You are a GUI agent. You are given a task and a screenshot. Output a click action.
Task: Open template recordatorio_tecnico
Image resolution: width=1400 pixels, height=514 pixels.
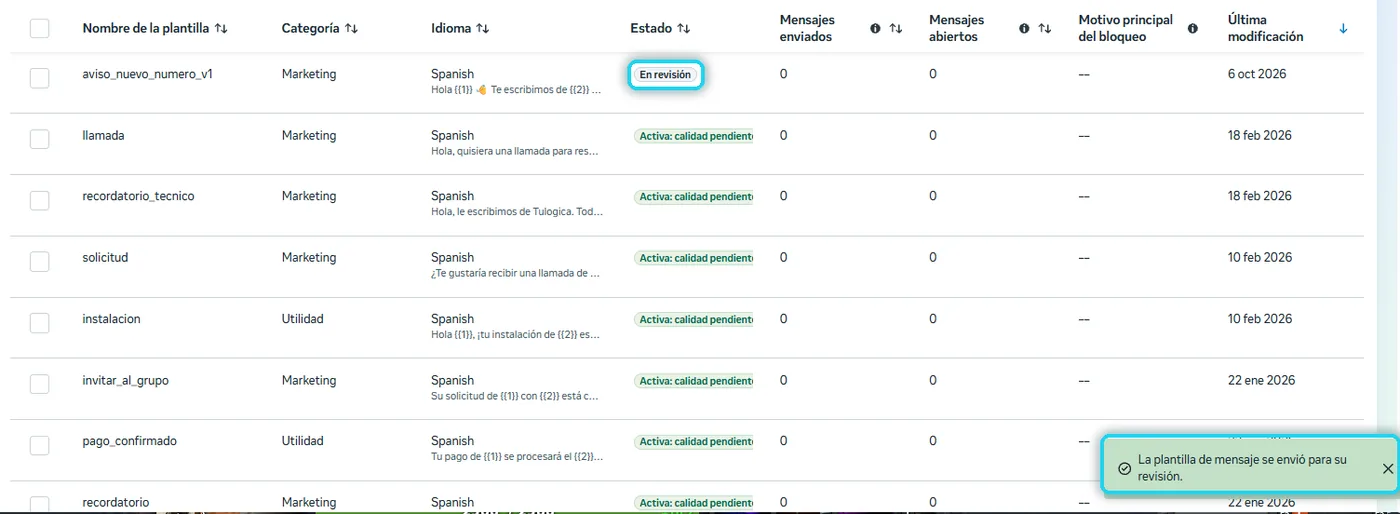coord(138,196)
